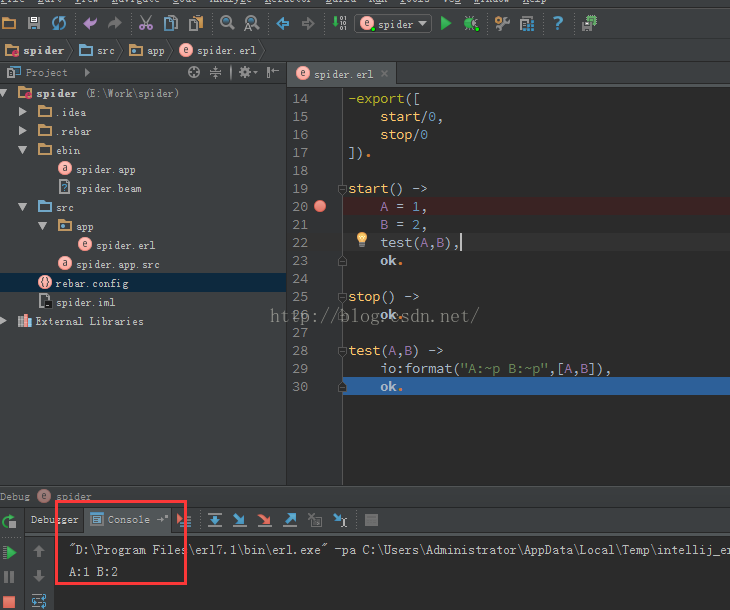Collapse all nodes in Project panel
This screenshot has width=730, height=610.
216,73
